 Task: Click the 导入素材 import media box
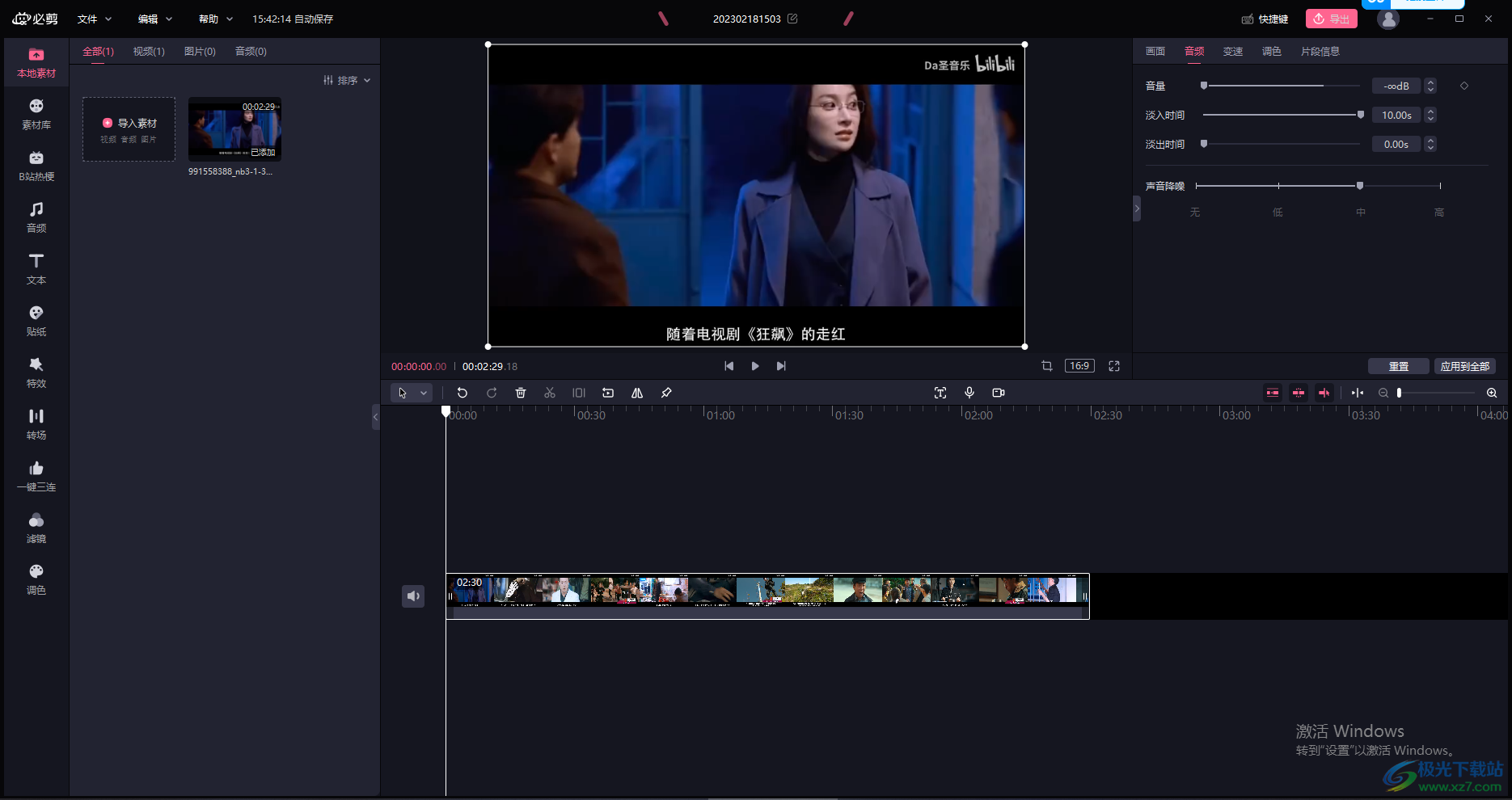[x=129, y=129]
